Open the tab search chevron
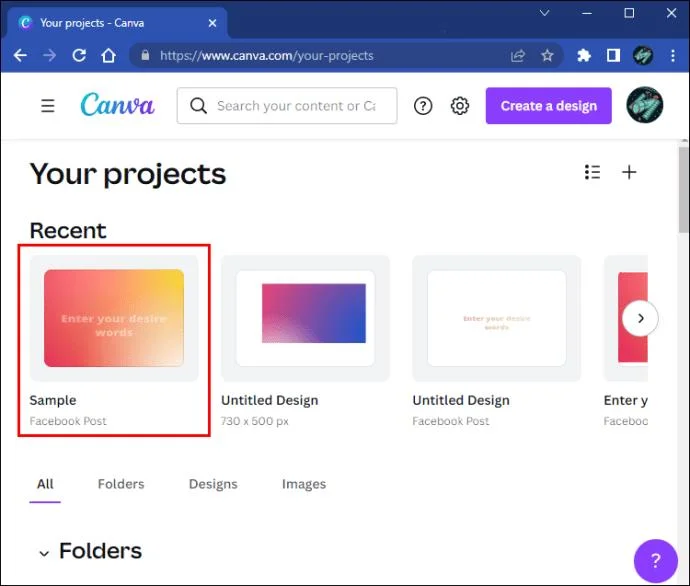The height and width of the screenshot is (586, 690). (544, 13)
